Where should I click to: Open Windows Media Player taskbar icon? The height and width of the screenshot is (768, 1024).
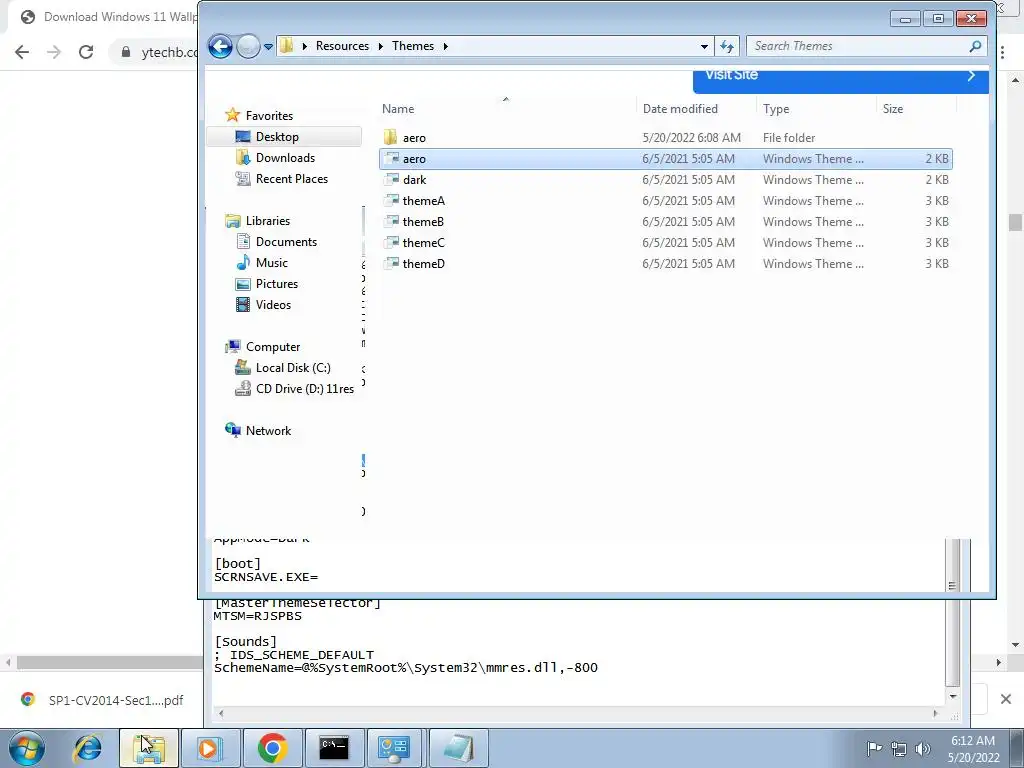(x=210, y=748)
